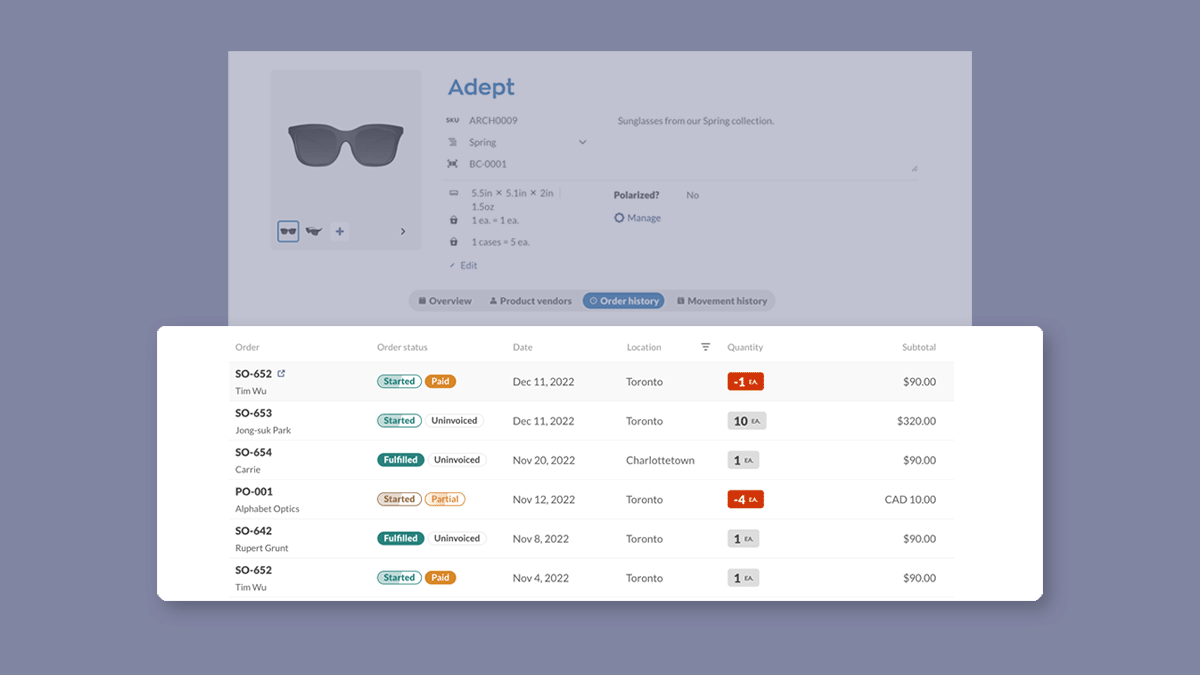Click the units icon beside '1 ea. = 1 ea.'
This screenshot has height=675, width=1200.
[453, 219]
